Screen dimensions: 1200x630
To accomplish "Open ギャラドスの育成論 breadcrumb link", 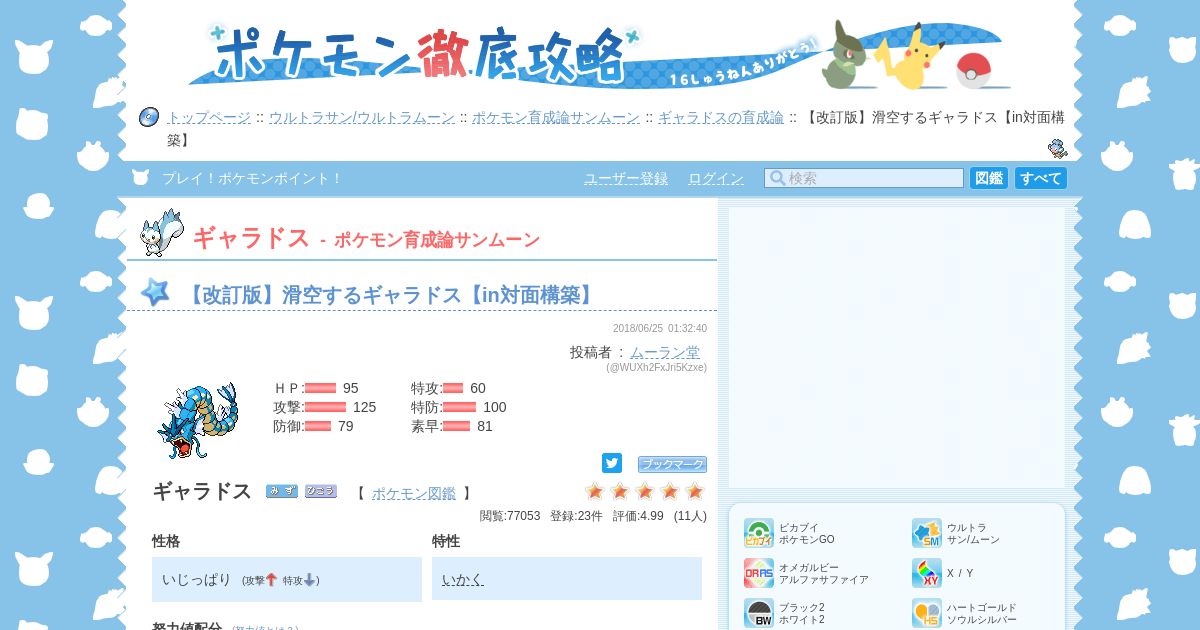I will point(721,117).
